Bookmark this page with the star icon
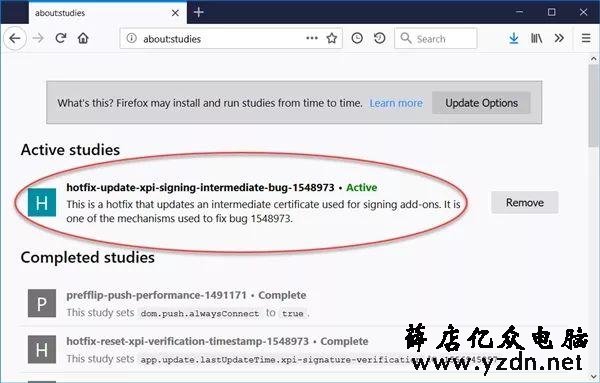 coord(331,38)
